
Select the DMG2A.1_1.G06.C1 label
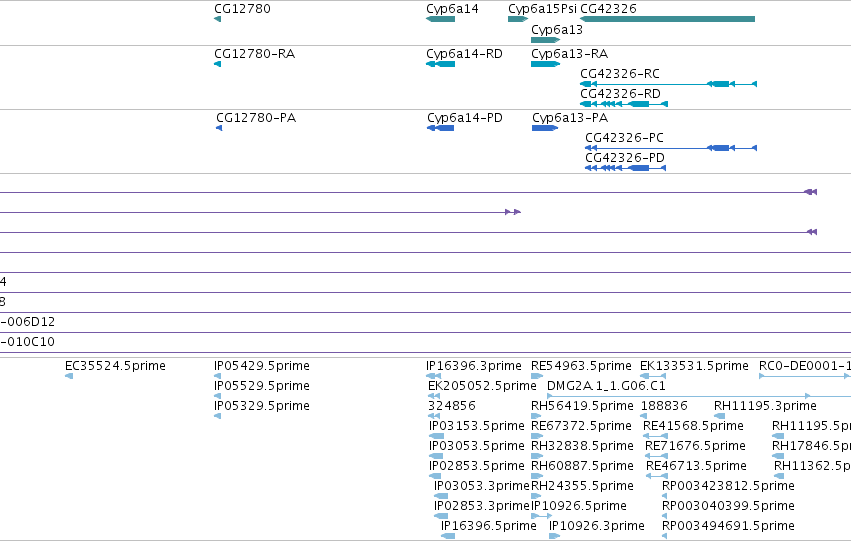click(606, 386)
